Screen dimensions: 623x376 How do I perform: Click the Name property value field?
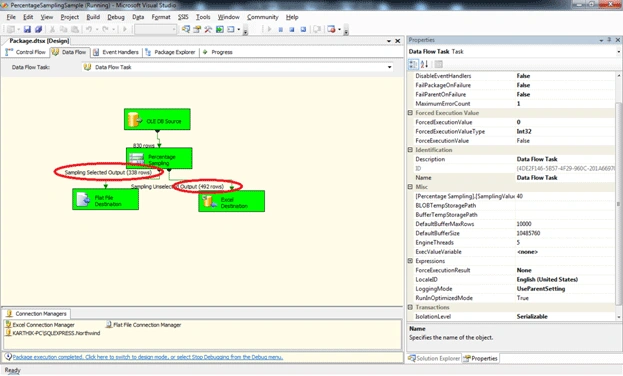[x=565, y=178]
